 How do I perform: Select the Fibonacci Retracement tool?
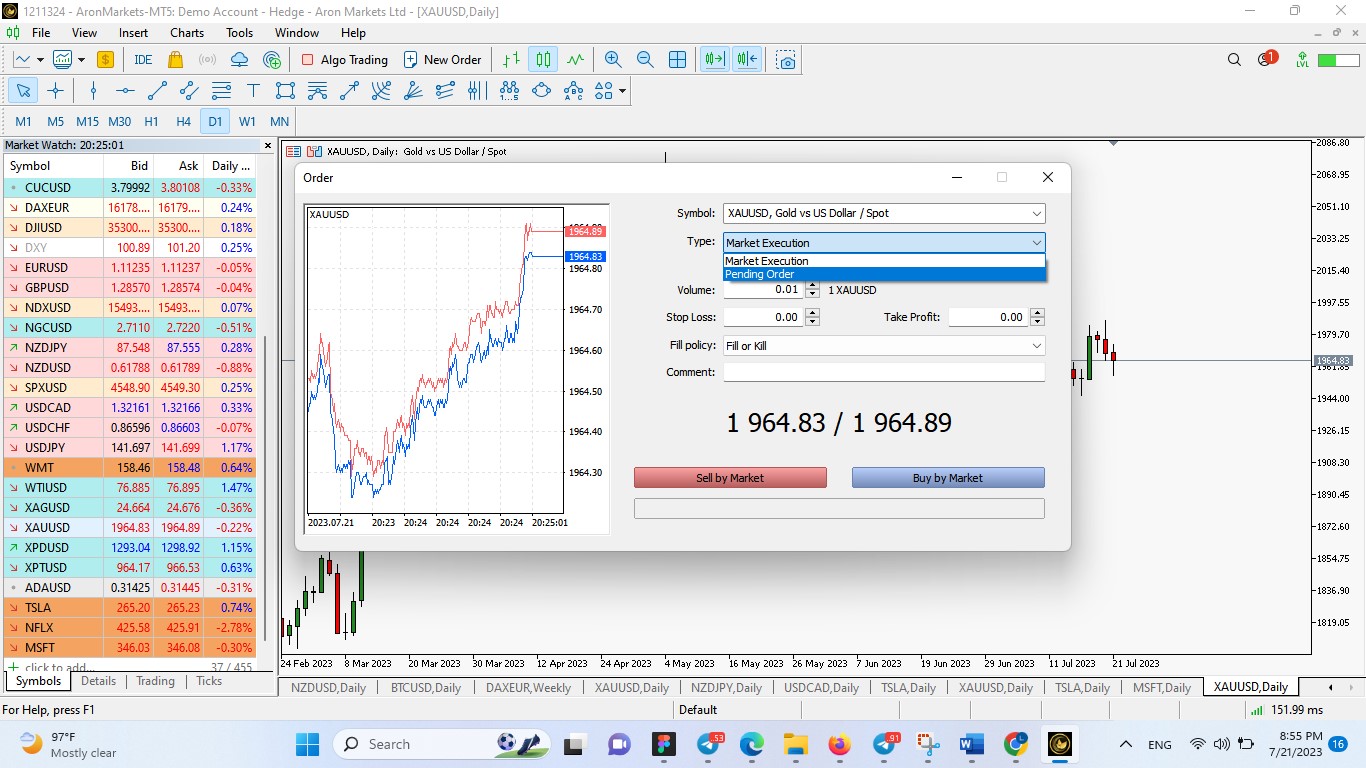(221, 91)
